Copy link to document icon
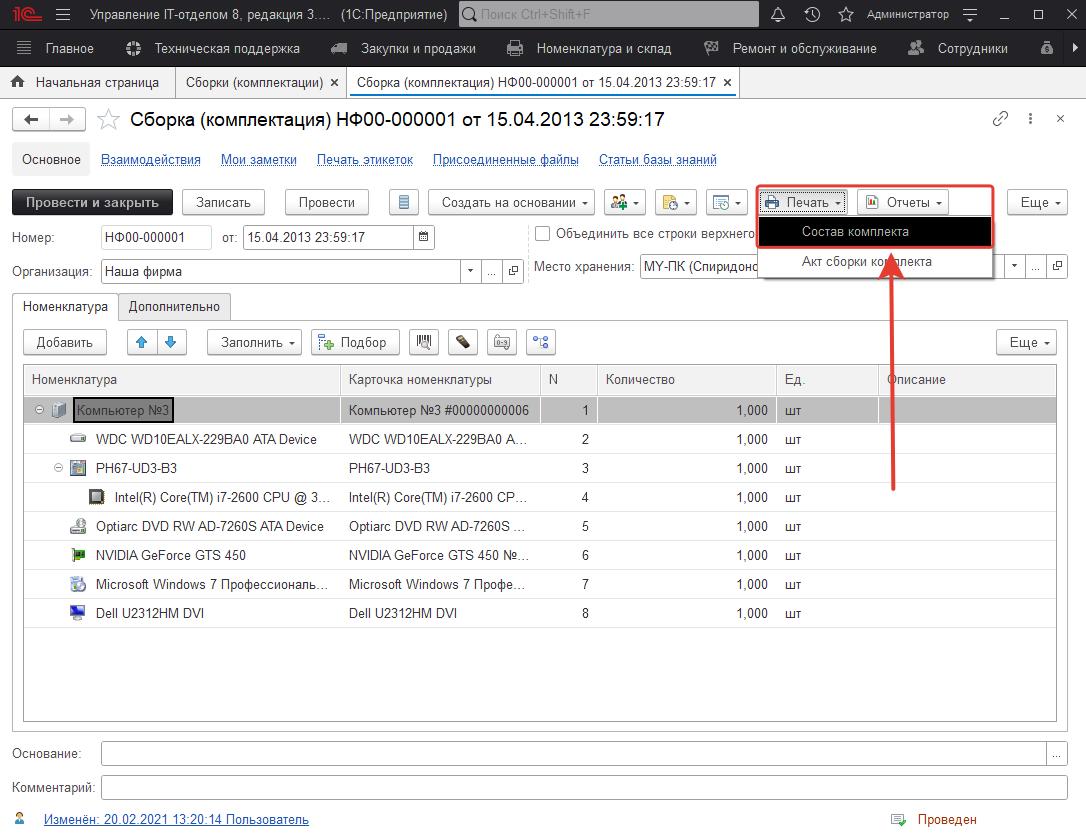Image resolution: width=1086 pixels, height=840 pixels. click(x=1000, y=119)
